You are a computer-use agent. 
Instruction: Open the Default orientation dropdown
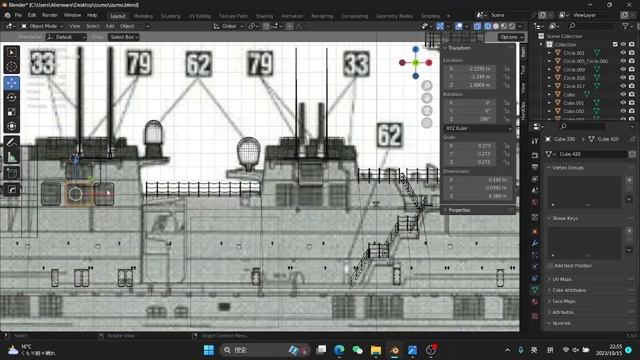tap(66, 37)
